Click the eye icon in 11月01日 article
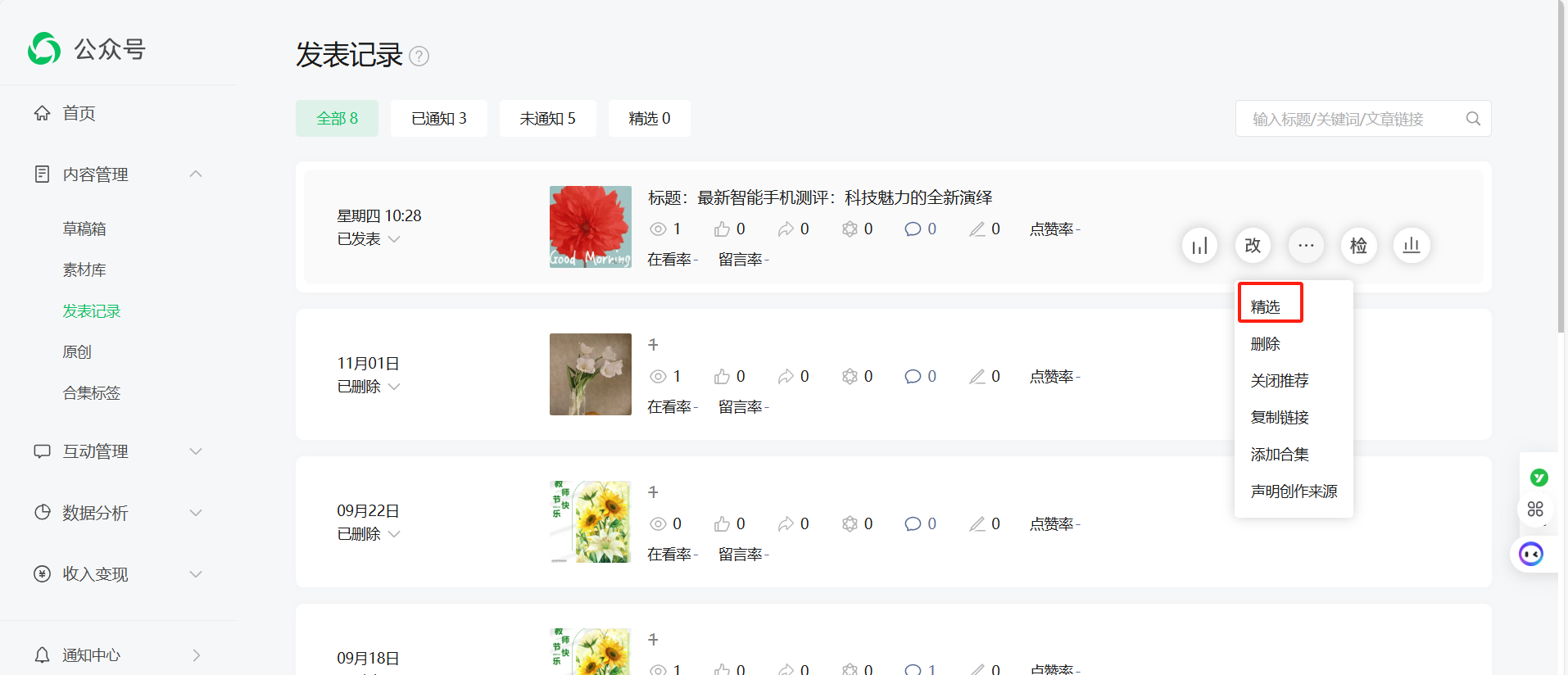The width and height of the screenshot is (1568, 675). point(658,377)
